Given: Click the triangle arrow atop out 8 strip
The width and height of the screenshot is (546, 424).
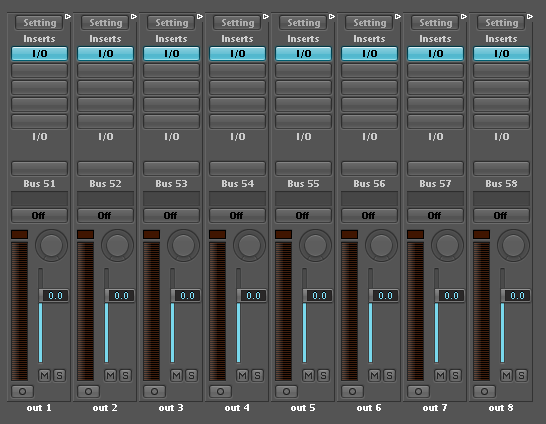Looking at the screenshot, I should (x=530, y=16).
